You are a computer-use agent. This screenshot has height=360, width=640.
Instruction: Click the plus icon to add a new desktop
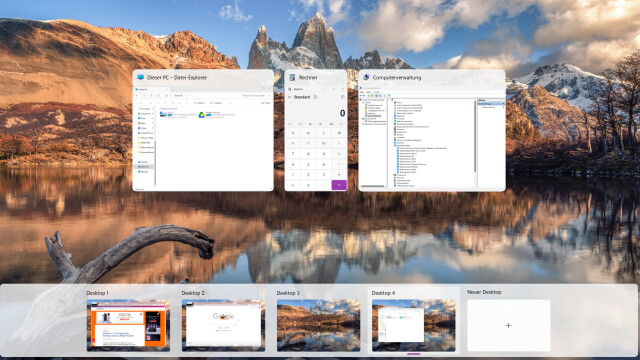(x=508, y=325)
